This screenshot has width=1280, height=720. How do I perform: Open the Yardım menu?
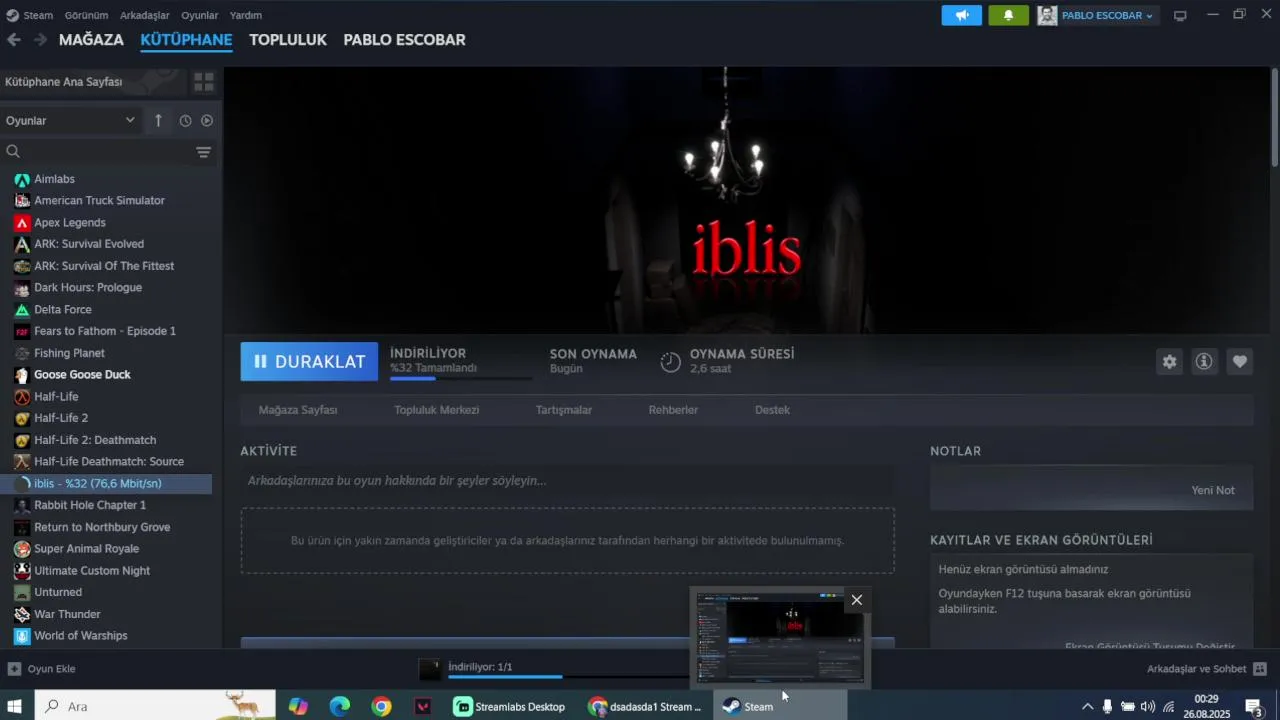click(x=246, y=15)
